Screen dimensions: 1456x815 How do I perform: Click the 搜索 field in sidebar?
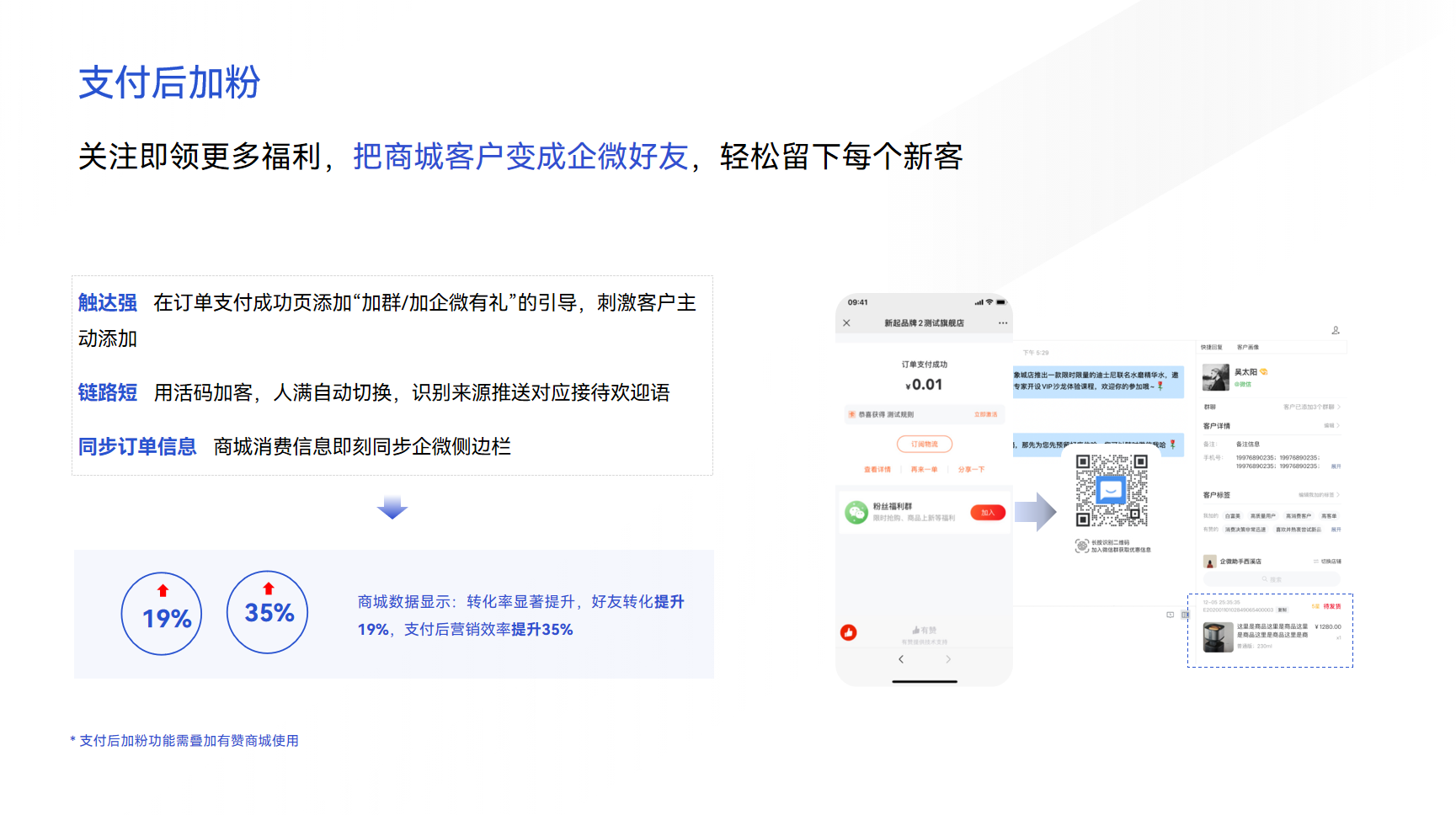[1271, 579]
